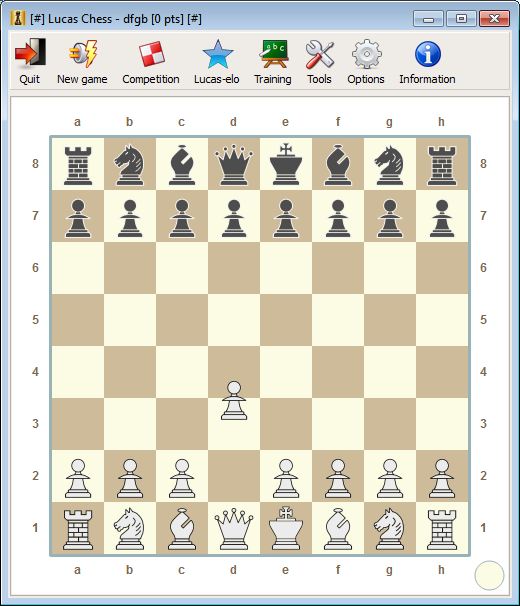Viewport: 520px width, 606px height.
Task: Select the black pawn on d7
Action: pyautogui.click(x=234, y=218)
